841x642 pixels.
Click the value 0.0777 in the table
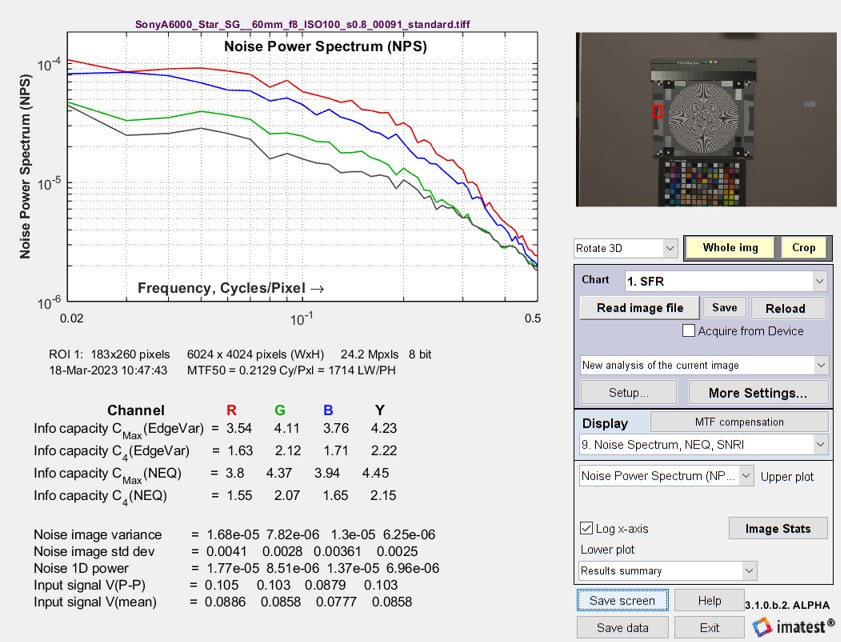tap(336, 602)
